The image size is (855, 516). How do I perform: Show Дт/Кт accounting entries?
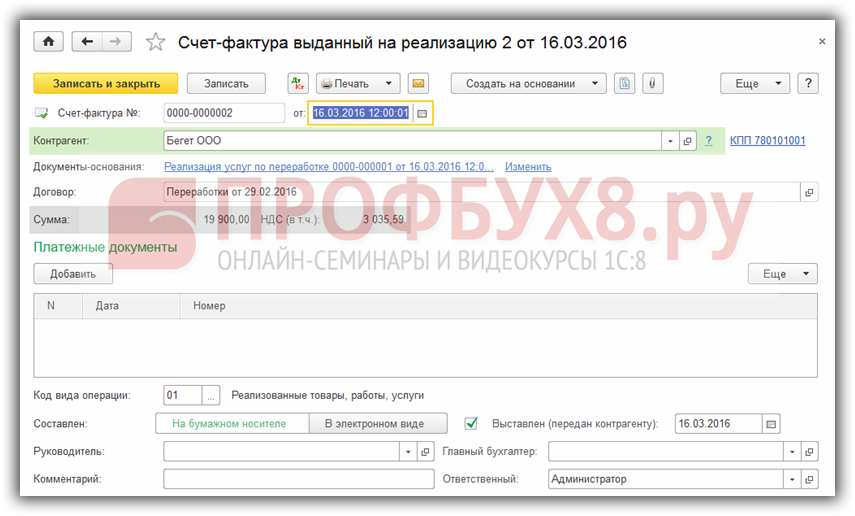point(298,84)
